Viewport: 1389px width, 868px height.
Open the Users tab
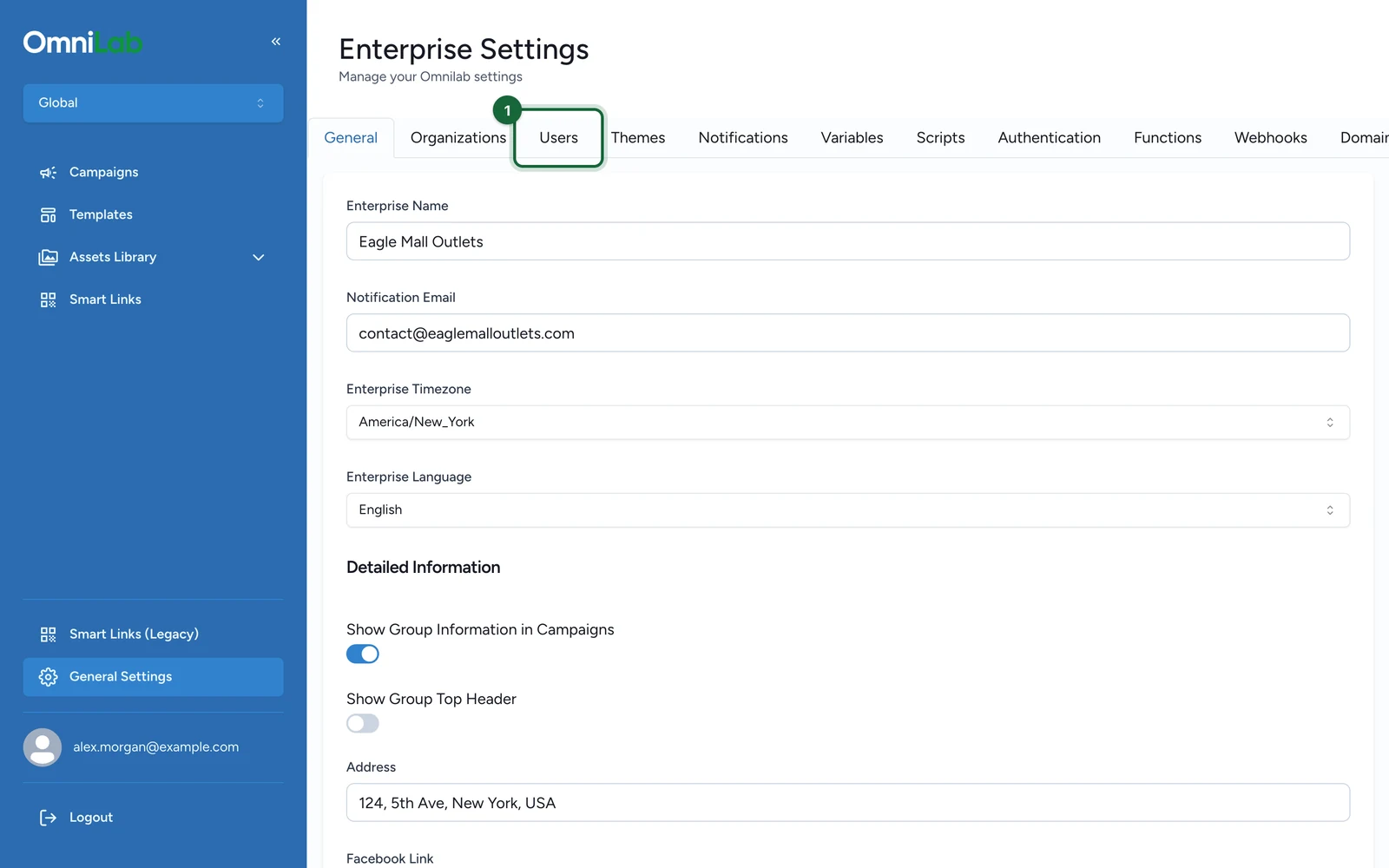click(558, 138)
